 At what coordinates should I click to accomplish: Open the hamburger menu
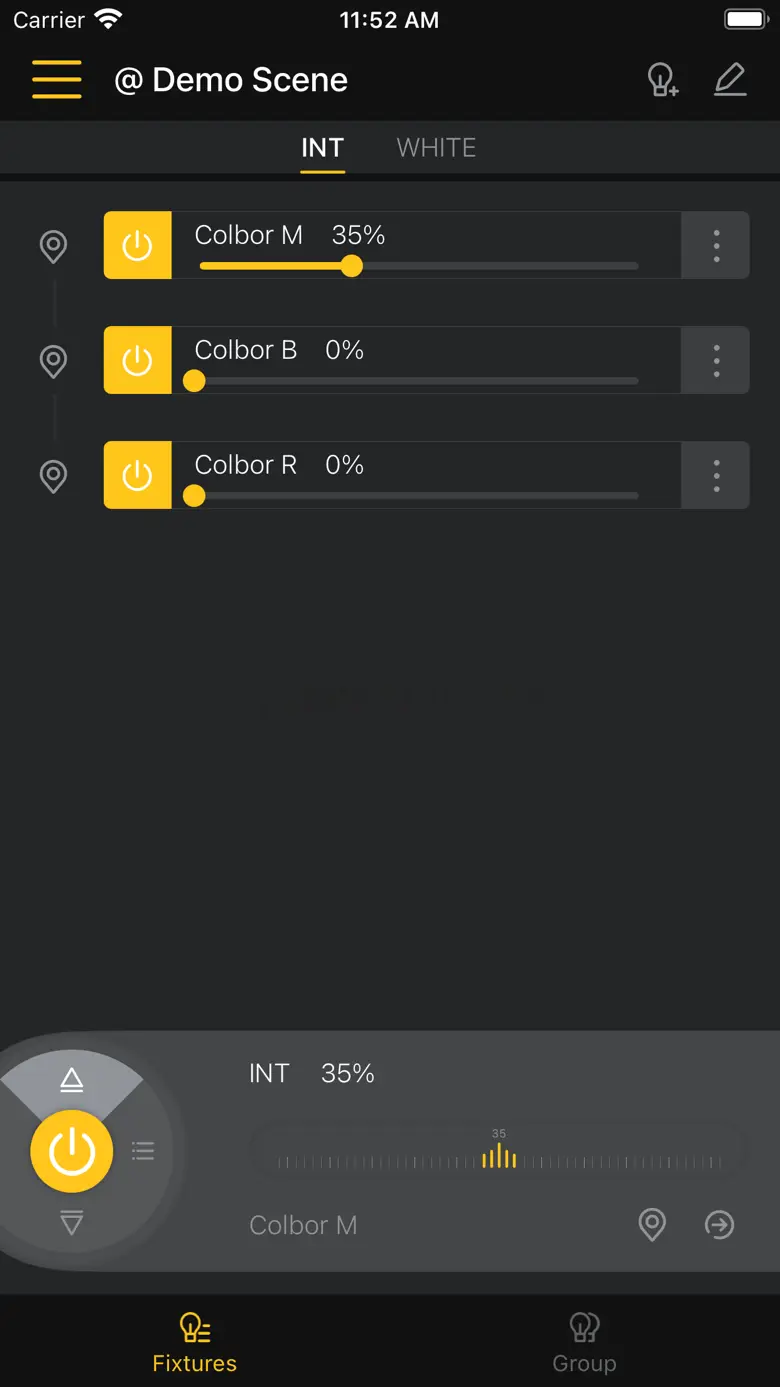pos(56,80)
